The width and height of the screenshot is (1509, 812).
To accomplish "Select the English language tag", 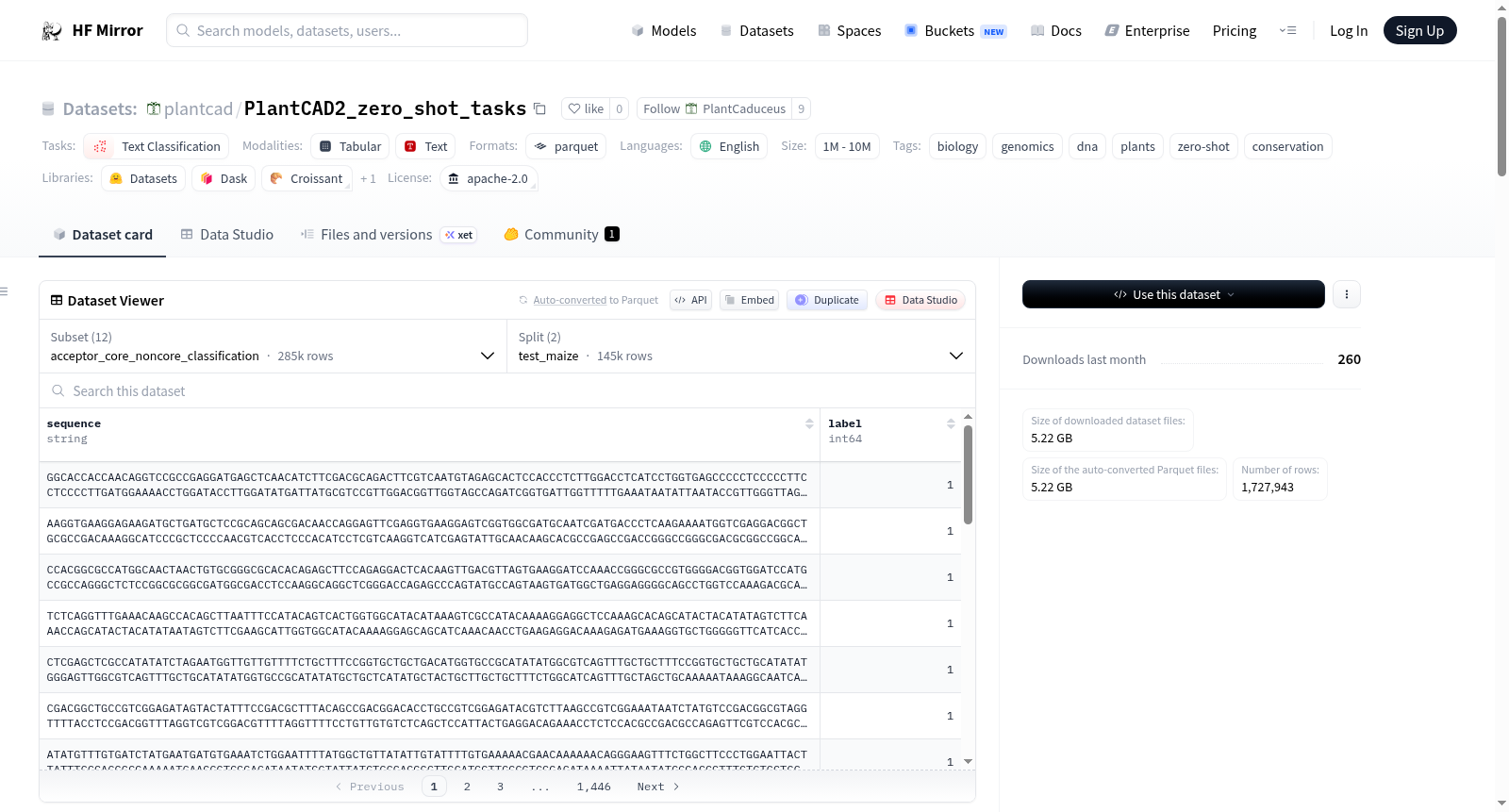I will [729, 146].
